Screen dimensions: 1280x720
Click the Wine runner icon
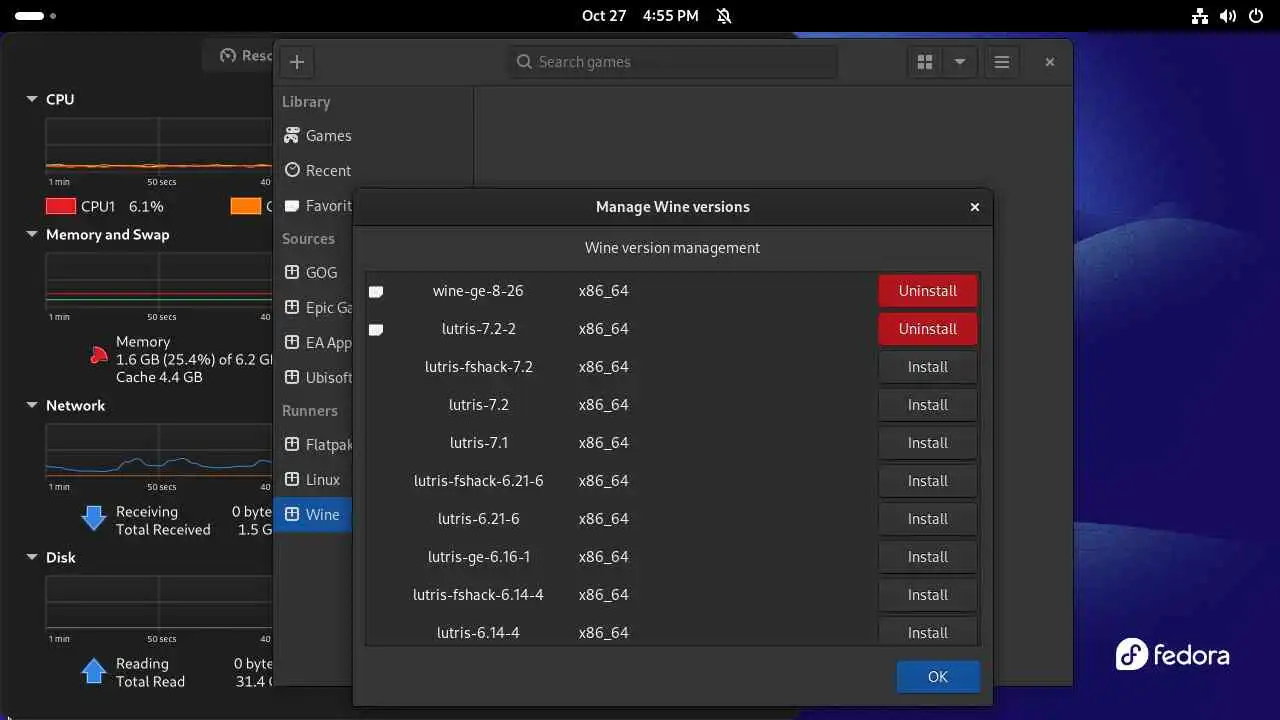[x=292, y=514]
